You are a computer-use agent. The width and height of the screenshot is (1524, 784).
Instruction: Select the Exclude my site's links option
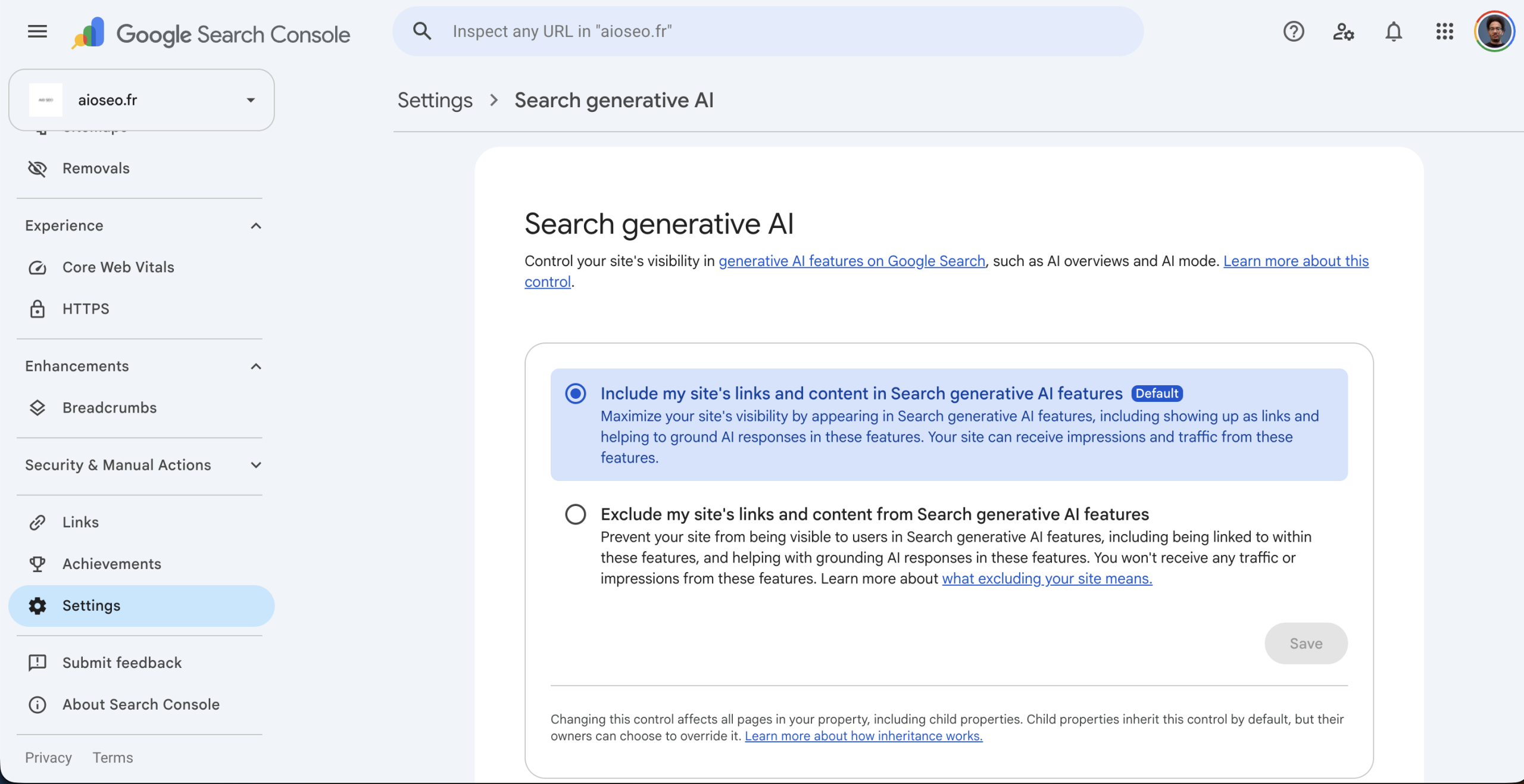576,514
